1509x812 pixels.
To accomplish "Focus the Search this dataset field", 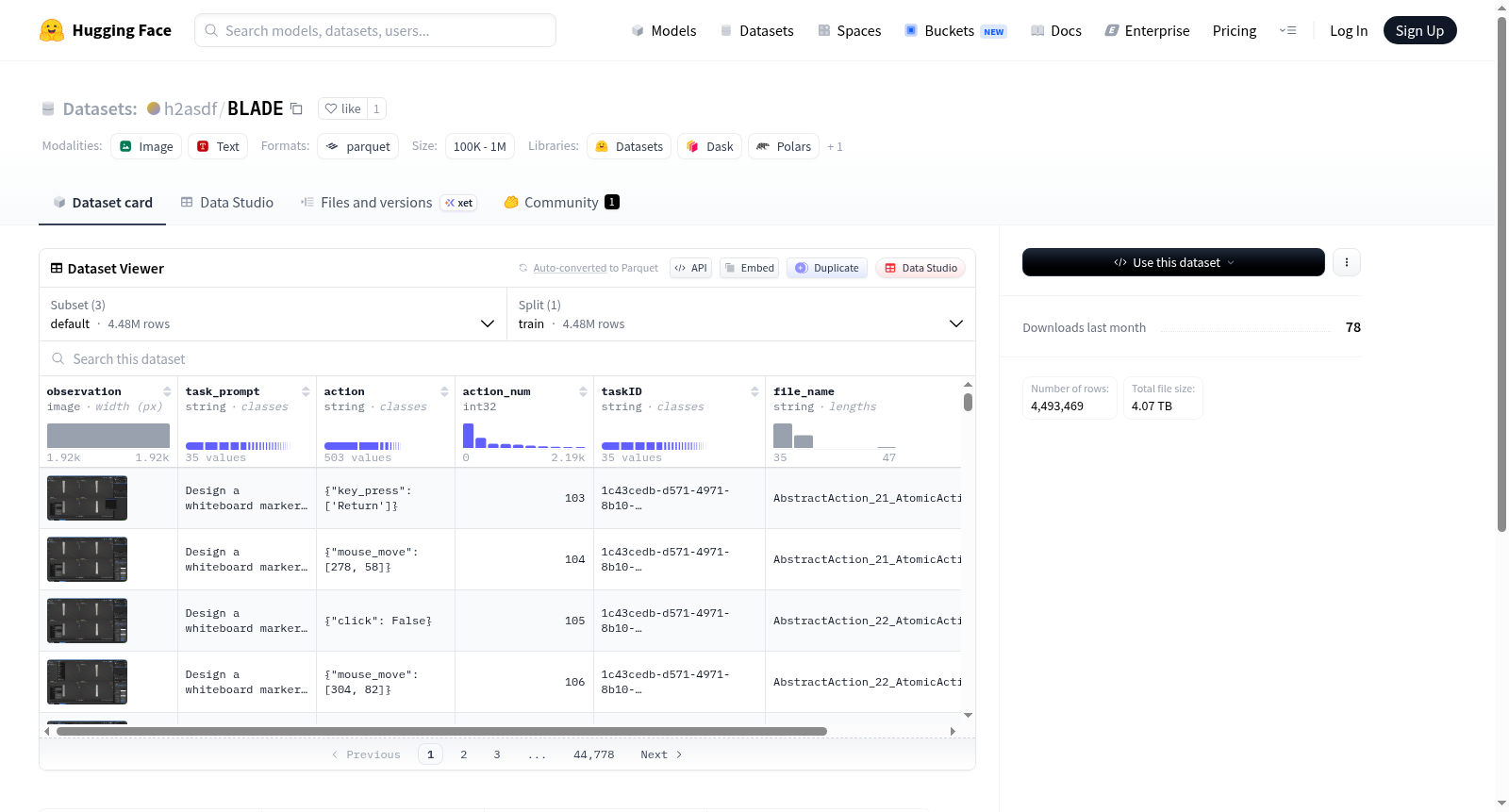I will coord(507,358).
